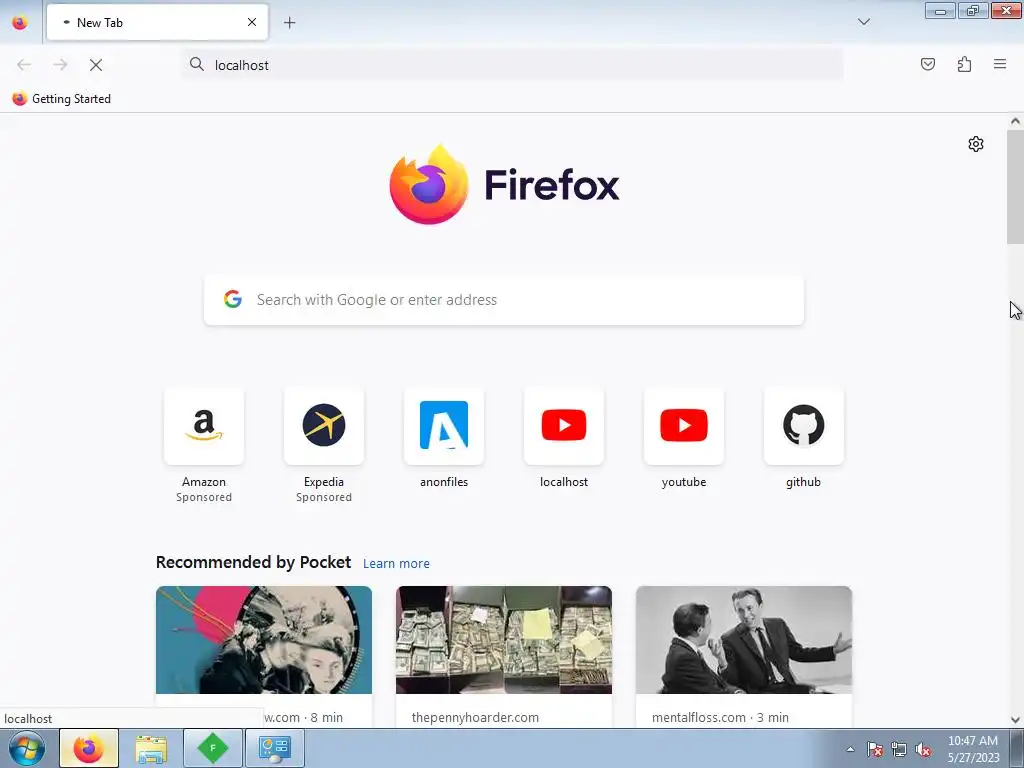This screenshot has height=768, width=1024.
Task: Select the New Tab tab
Action: click(x=157, y=23)
